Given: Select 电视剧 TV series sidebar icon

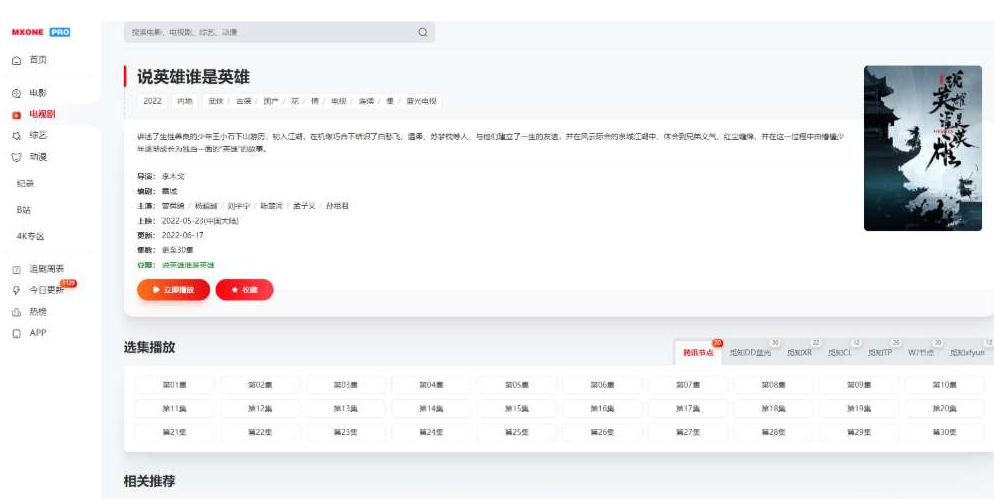Looking at the screenshot, I should (x=16, y=115).
